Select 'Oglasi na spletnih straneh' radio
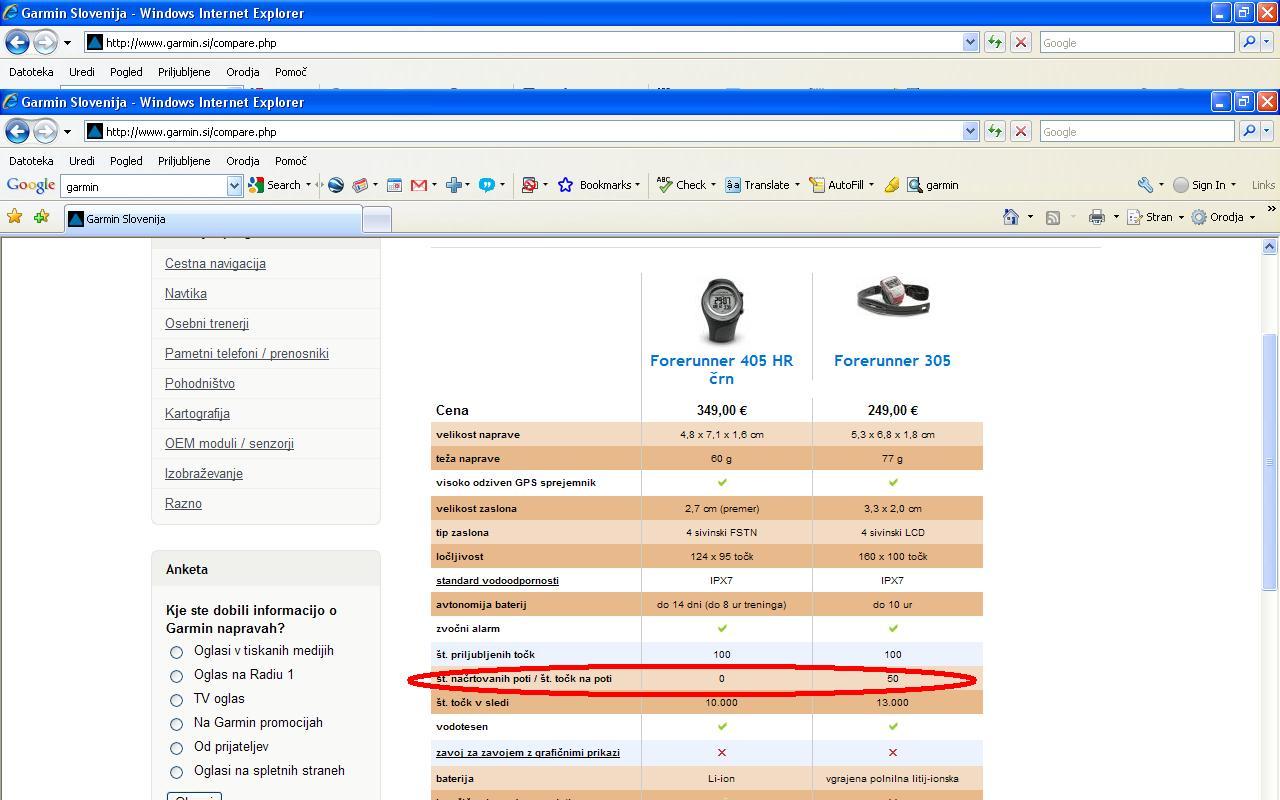Screen dimensions: 1280x800 (x=176, y=772)
